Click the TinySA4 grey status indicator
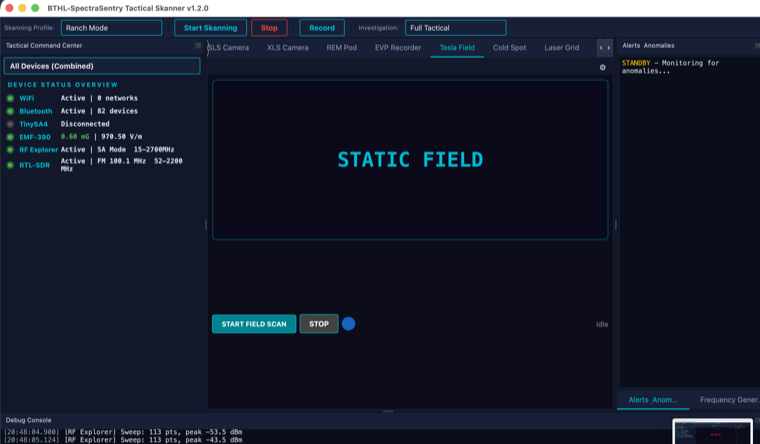 [10, 124]
